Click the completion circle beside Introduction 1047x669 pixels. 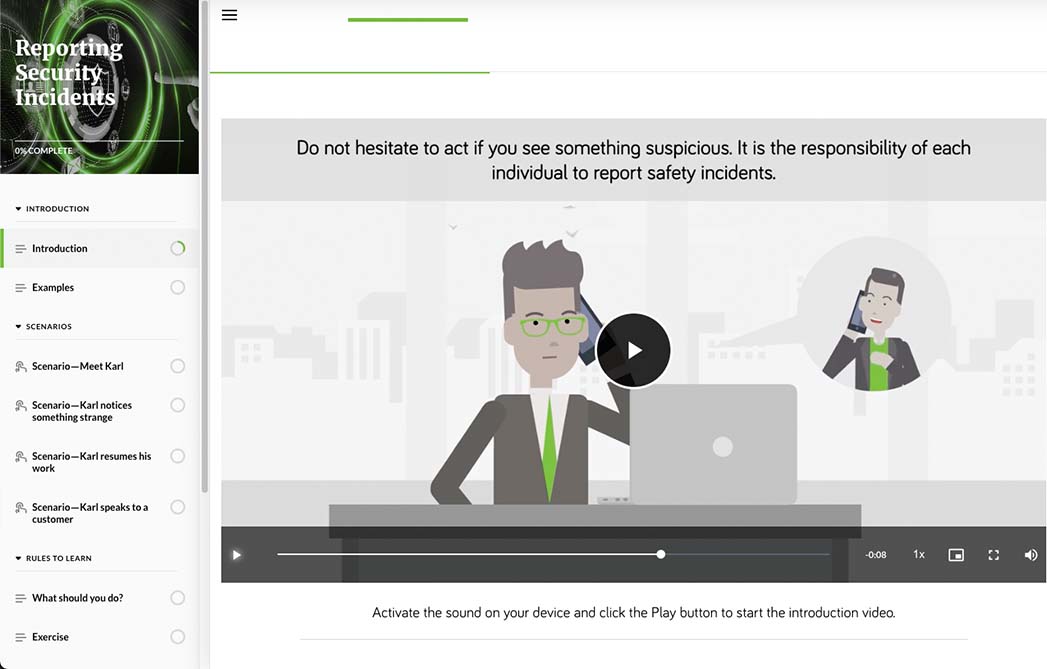coord(177,247)
